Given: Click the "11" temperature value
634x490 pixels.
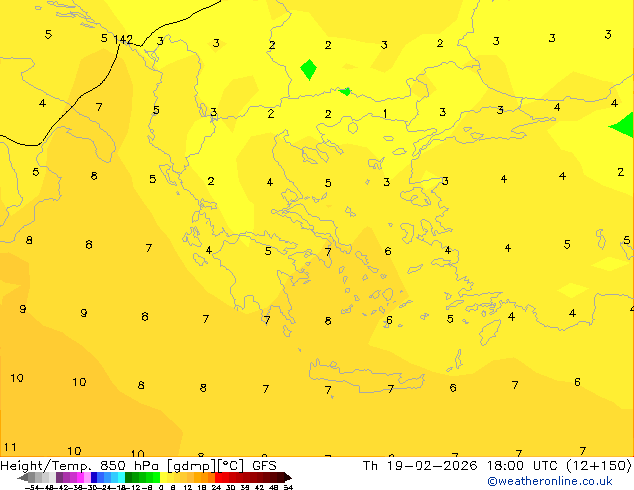Looking at the screenshot, I should click(10, 447).
